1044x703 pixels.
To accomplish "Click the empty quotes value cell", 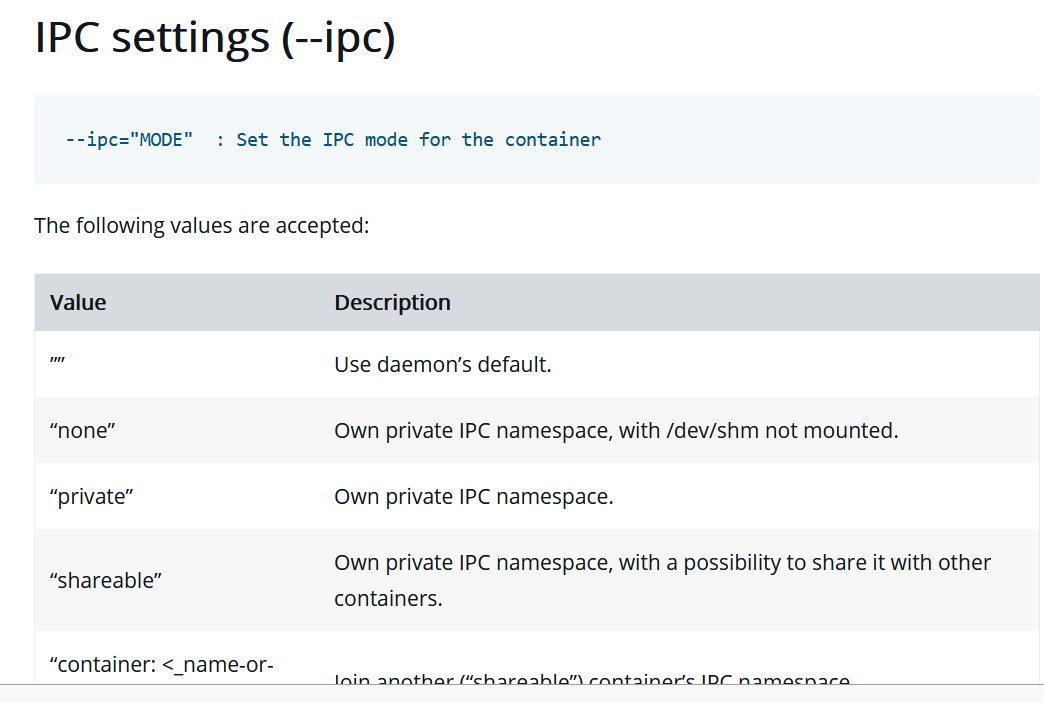I will point(58,364).
